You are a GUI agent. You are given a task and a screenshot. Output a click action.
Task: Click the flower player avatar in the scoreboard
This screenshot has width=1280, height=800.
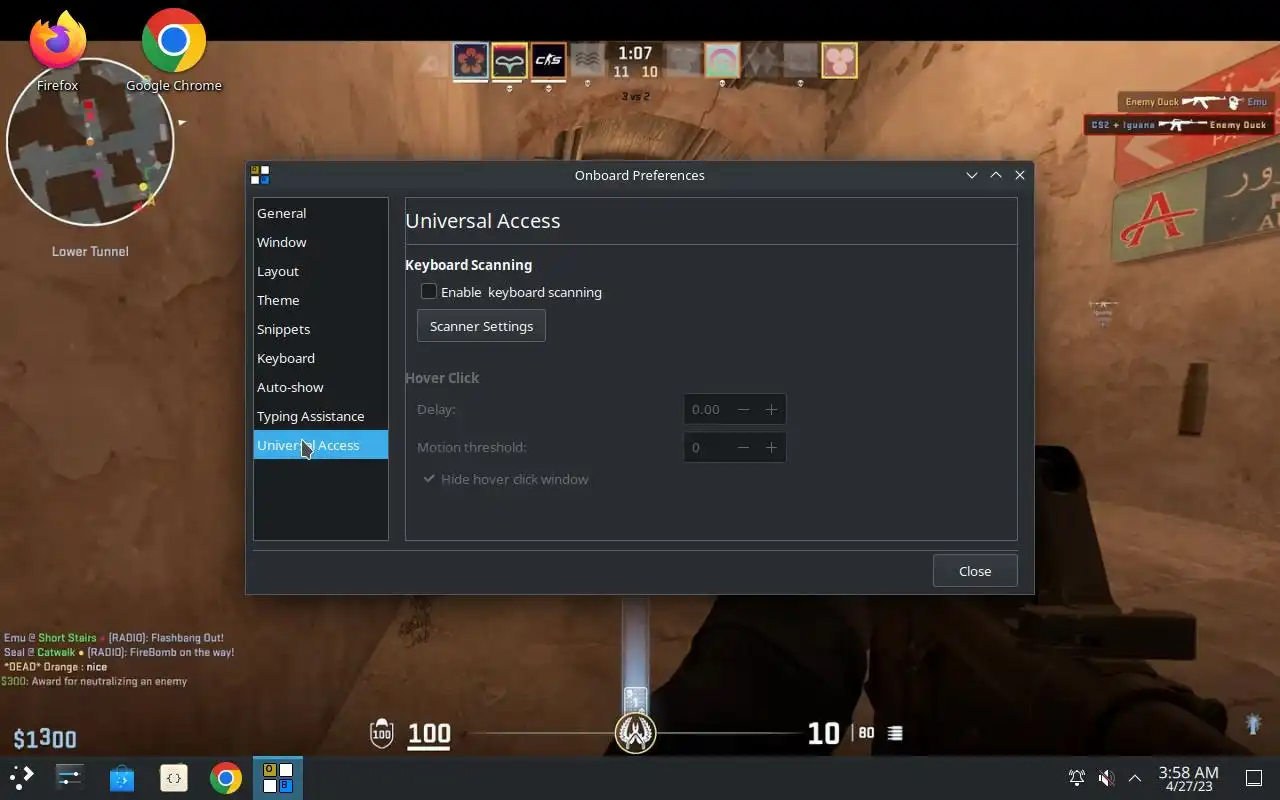[471, 61]
